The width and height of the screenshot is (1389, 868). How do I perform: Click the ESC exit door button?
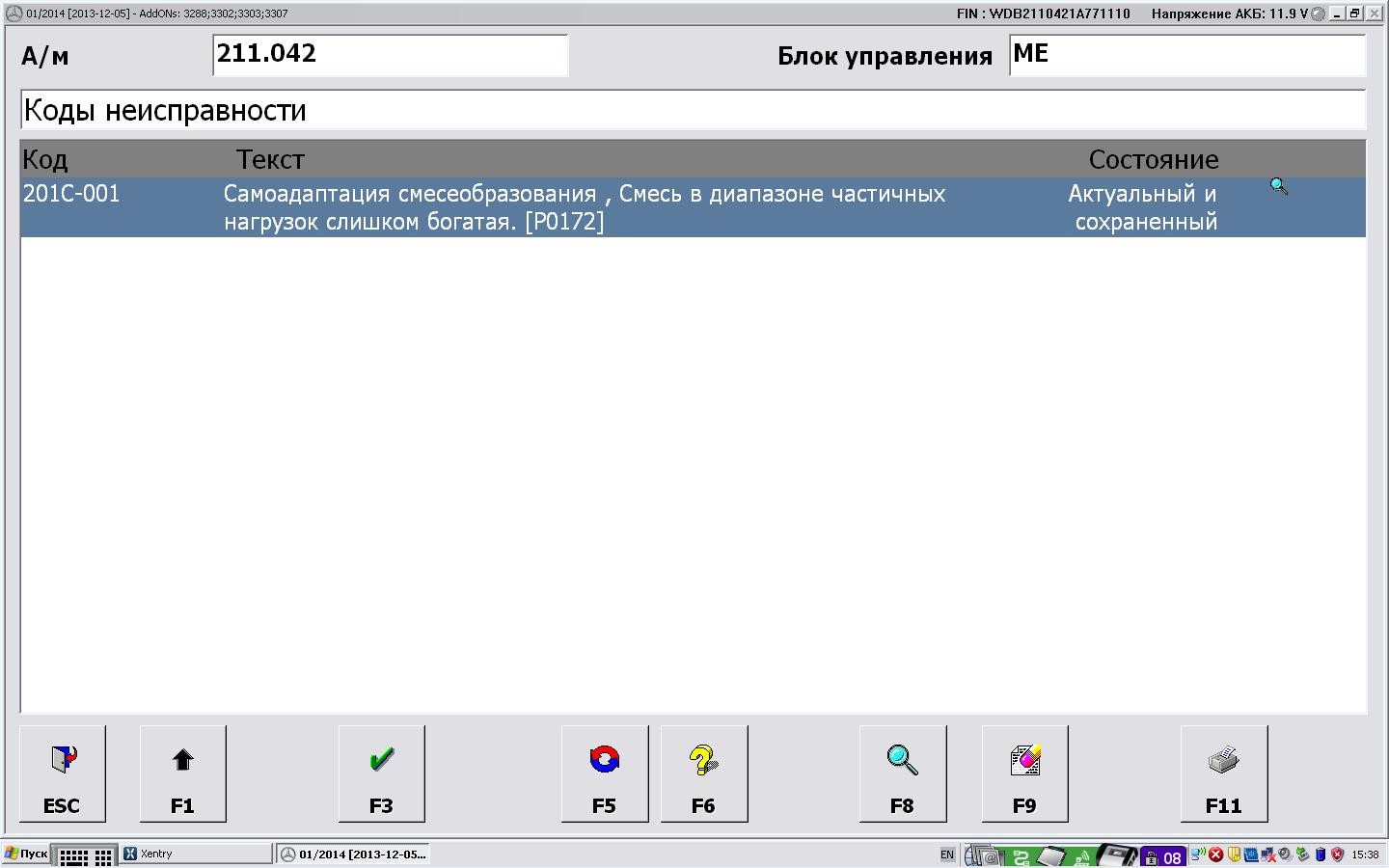tap(63, 773)
